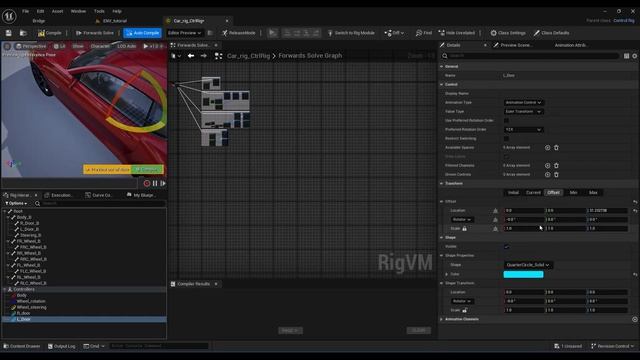Open the viewport Show menu
Image resolution: width=640 pixels, height=360 pixels.
coord(78,46)
